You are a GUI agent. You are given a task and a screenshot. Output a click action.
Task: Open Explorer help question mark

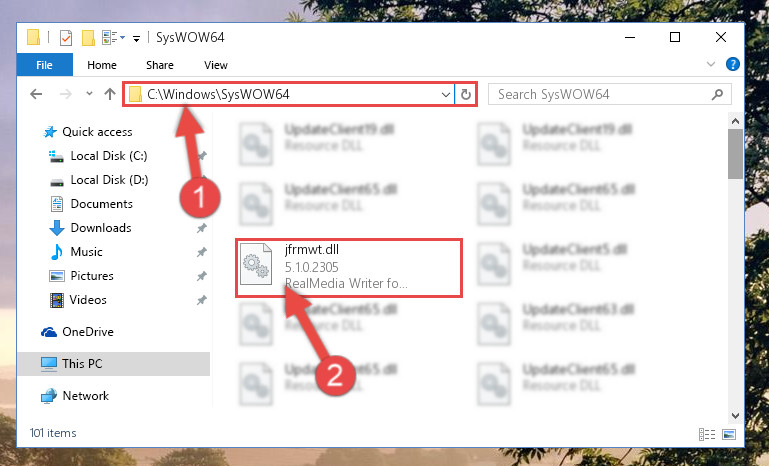733,64
